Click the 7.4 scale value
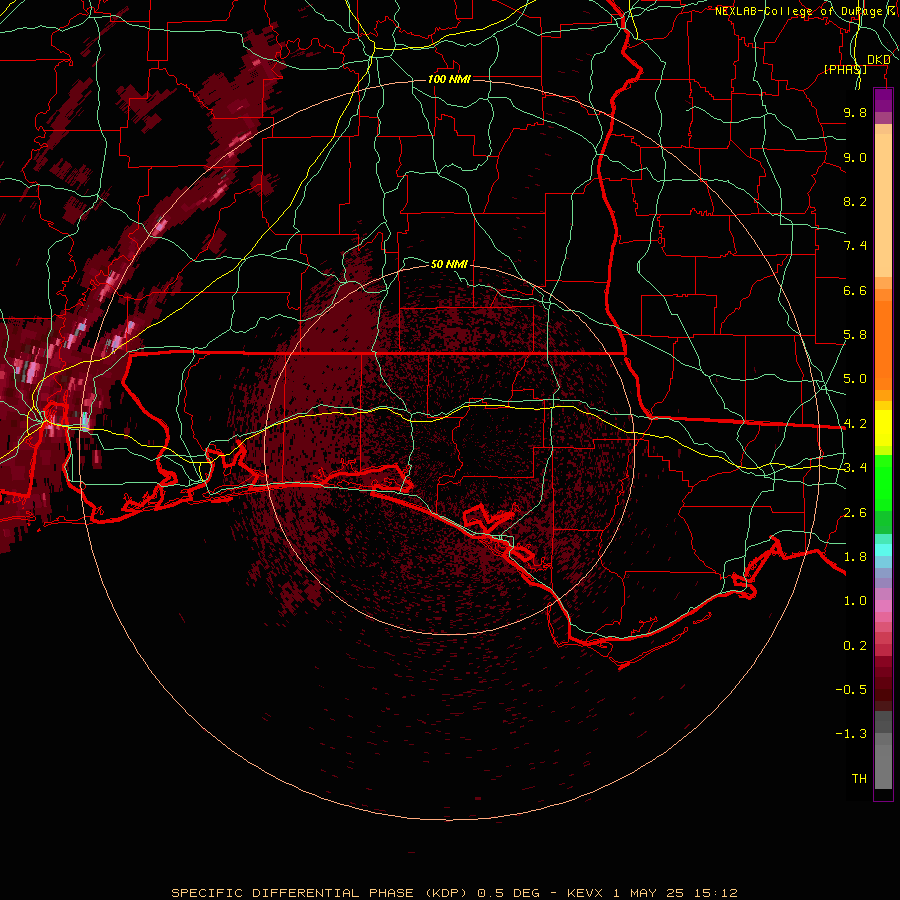 click(855, 246)
